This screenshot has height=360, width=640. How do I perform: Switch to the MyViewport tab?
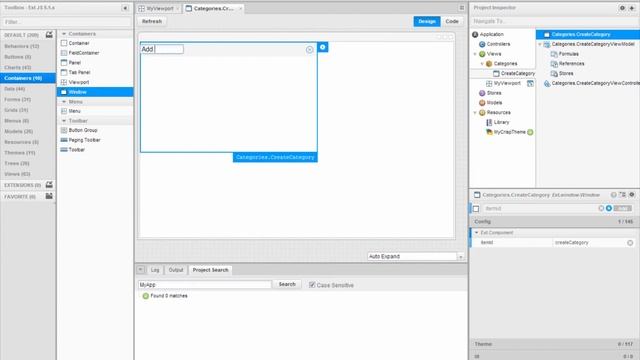(x=158, y=8)
